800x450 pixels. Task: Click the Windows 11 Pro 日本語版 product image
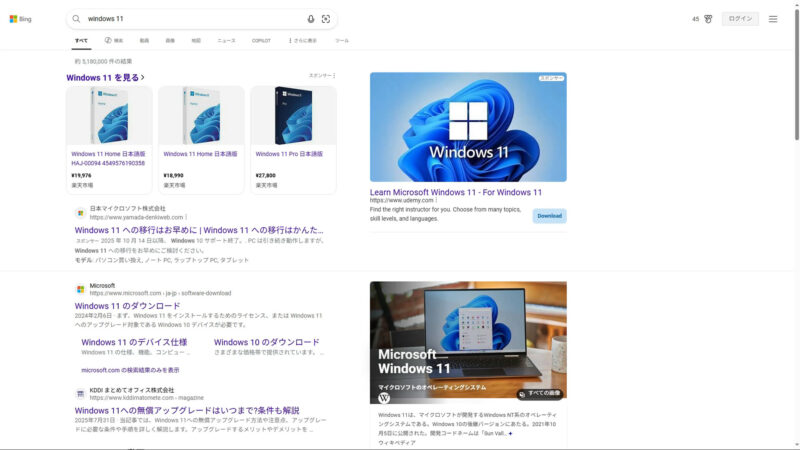click(x=293, y=116)
